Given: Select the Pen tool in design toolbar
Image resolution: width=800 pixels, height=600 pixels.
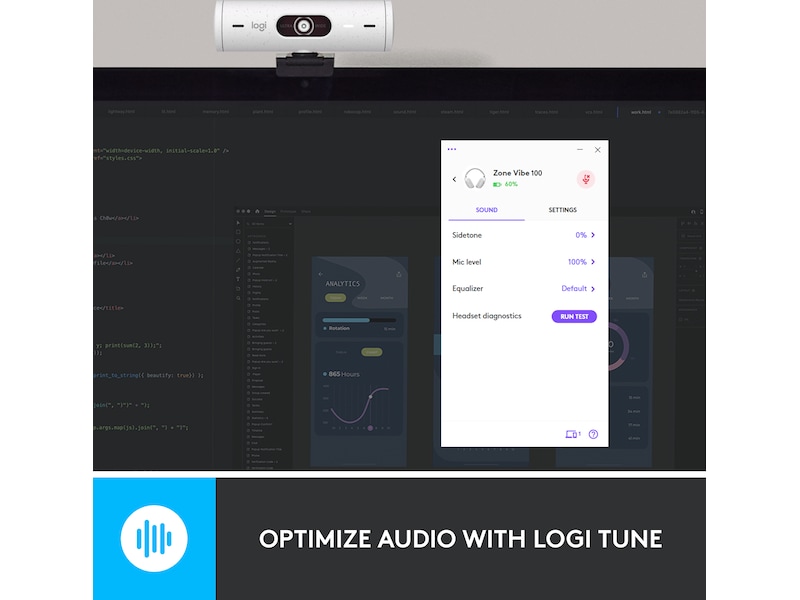Looking at the screenshot, I should (238, 268).
